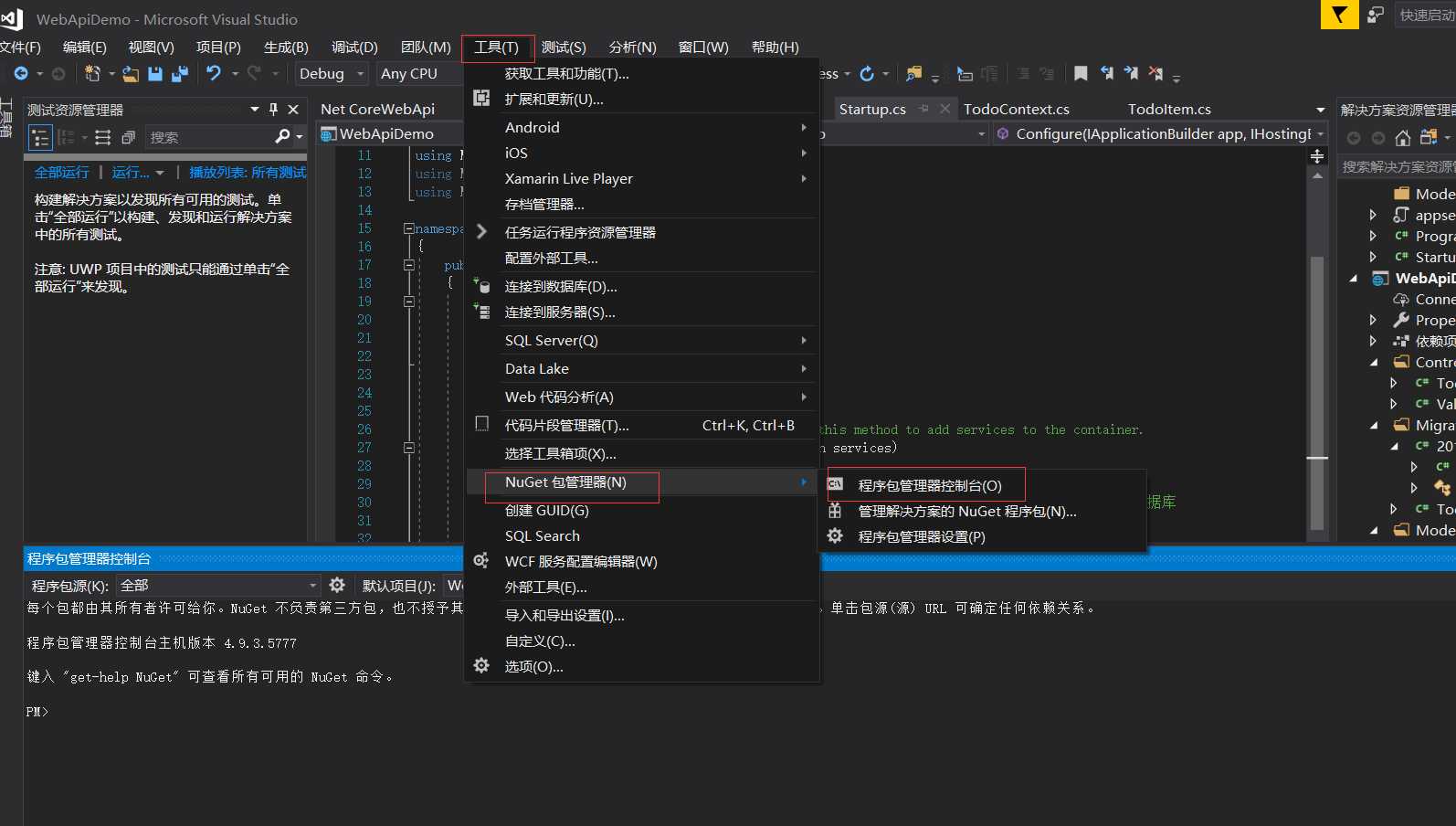Click the New Project toolbar icon
The height and width of the screenshot is (826, 1456).
point(92,74)
